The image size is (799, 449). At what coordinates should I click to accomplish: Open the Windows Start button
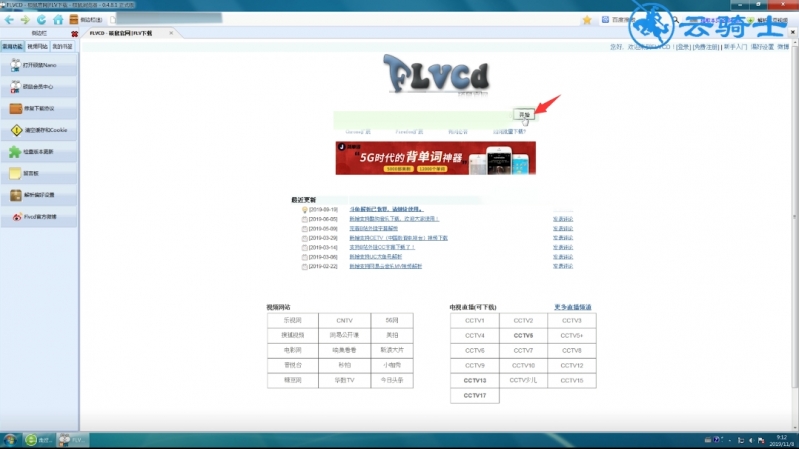tap(10, 440)
